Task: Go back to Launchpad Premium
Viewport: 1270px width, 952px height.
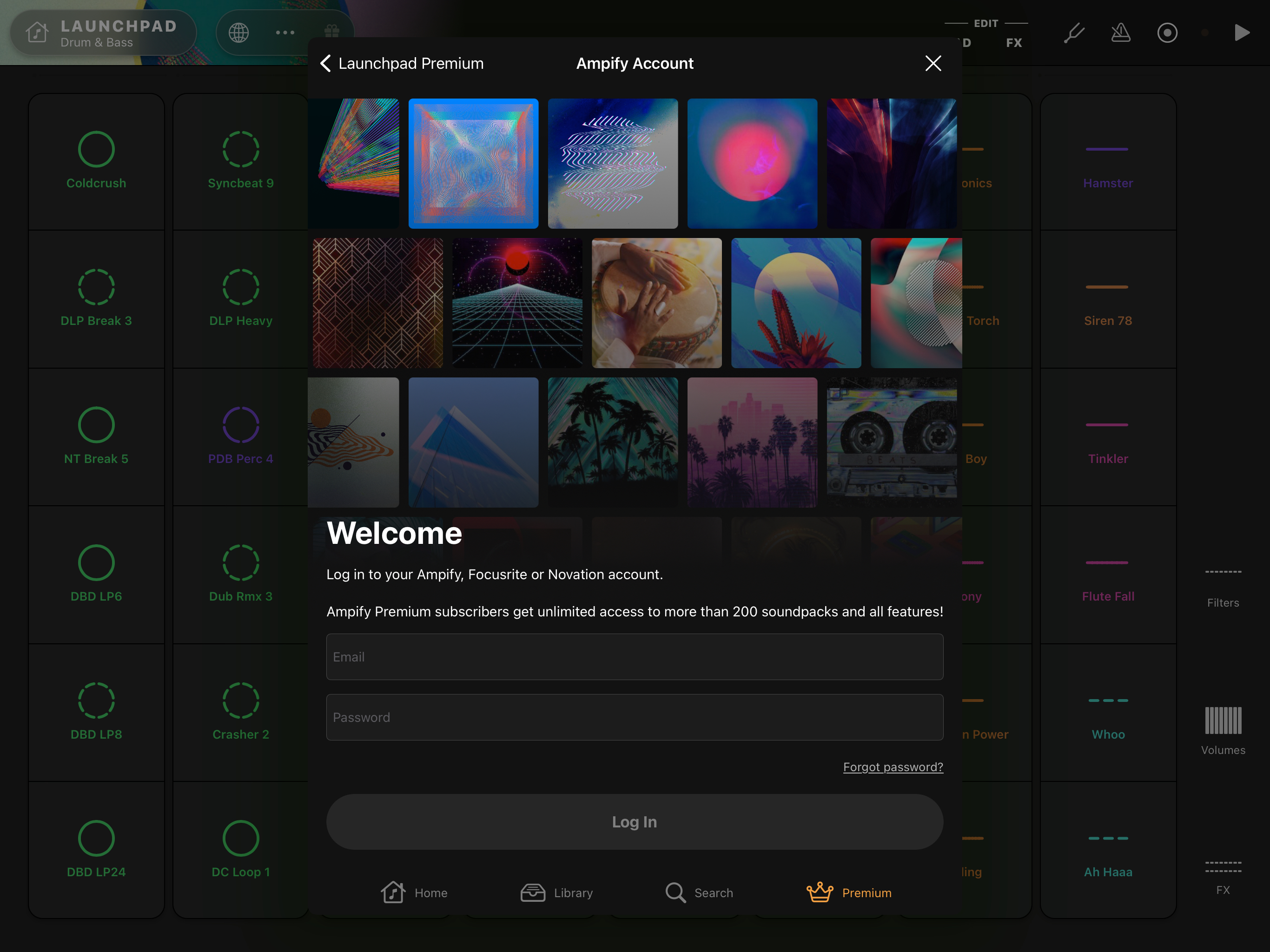Action: click(401, 63)
